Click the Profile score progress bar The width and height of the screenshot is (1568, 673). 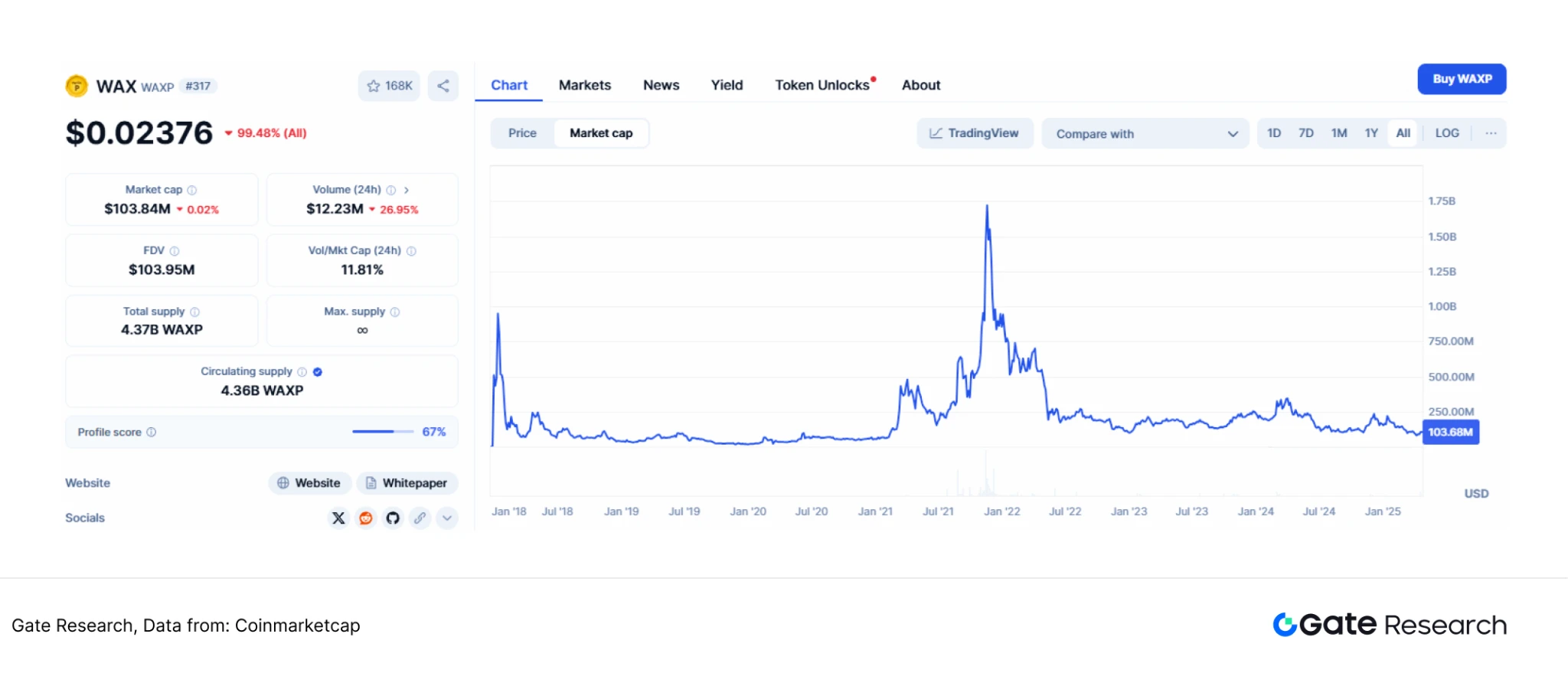point(383,432)
